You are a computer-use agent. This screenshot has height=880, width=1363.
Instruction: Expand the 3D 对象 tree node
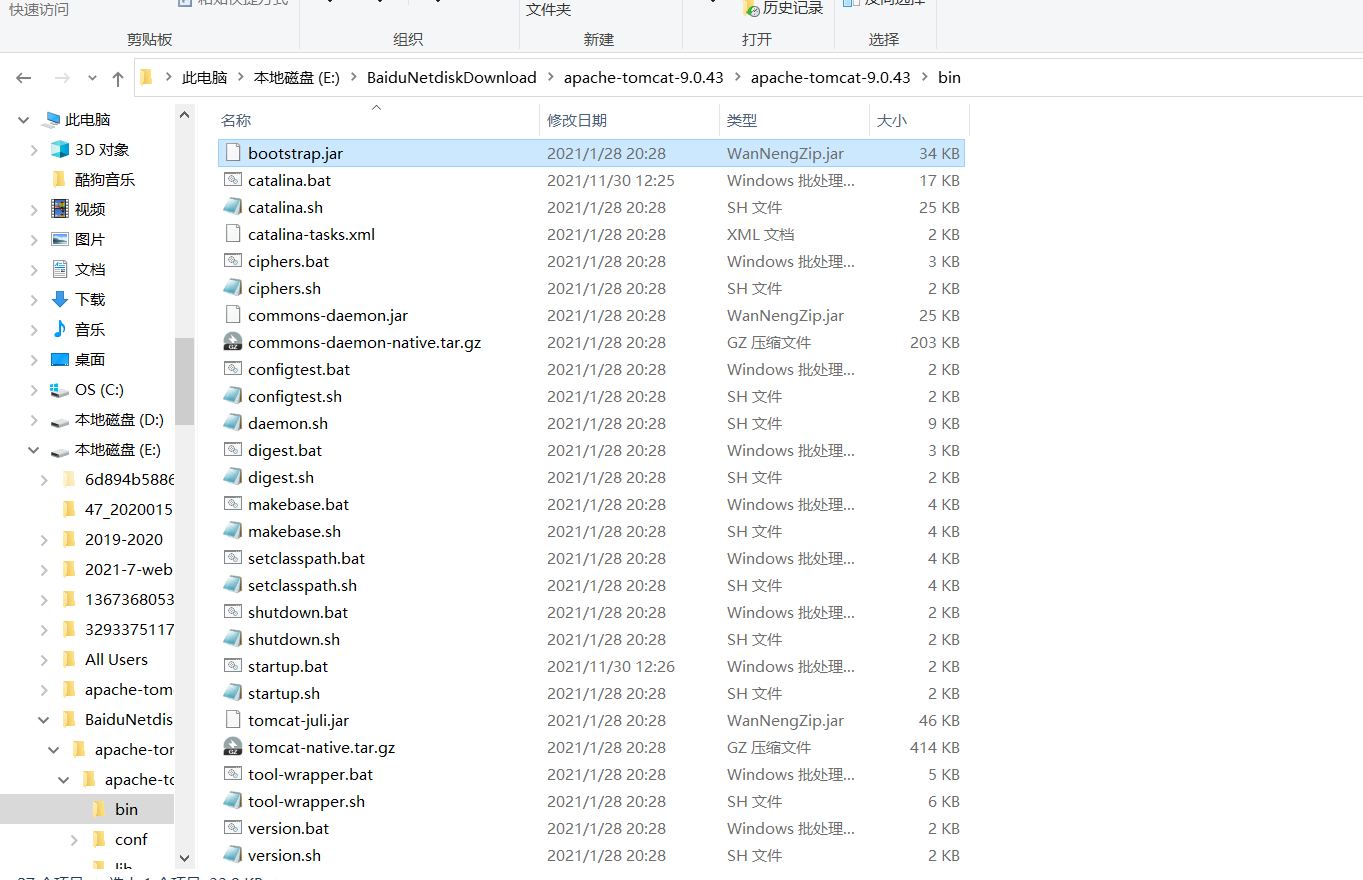pos(34,149)
